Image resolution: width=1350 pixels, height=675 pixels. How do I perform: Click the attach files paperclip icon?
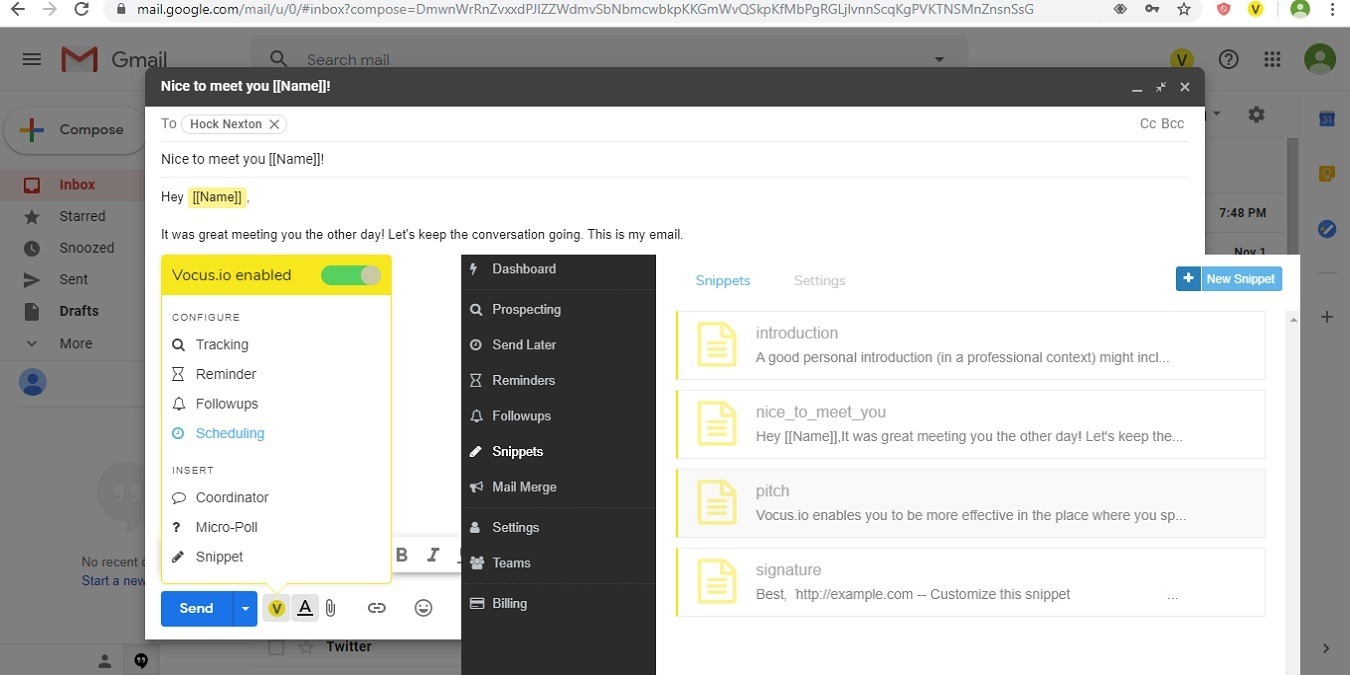(330, 608)
